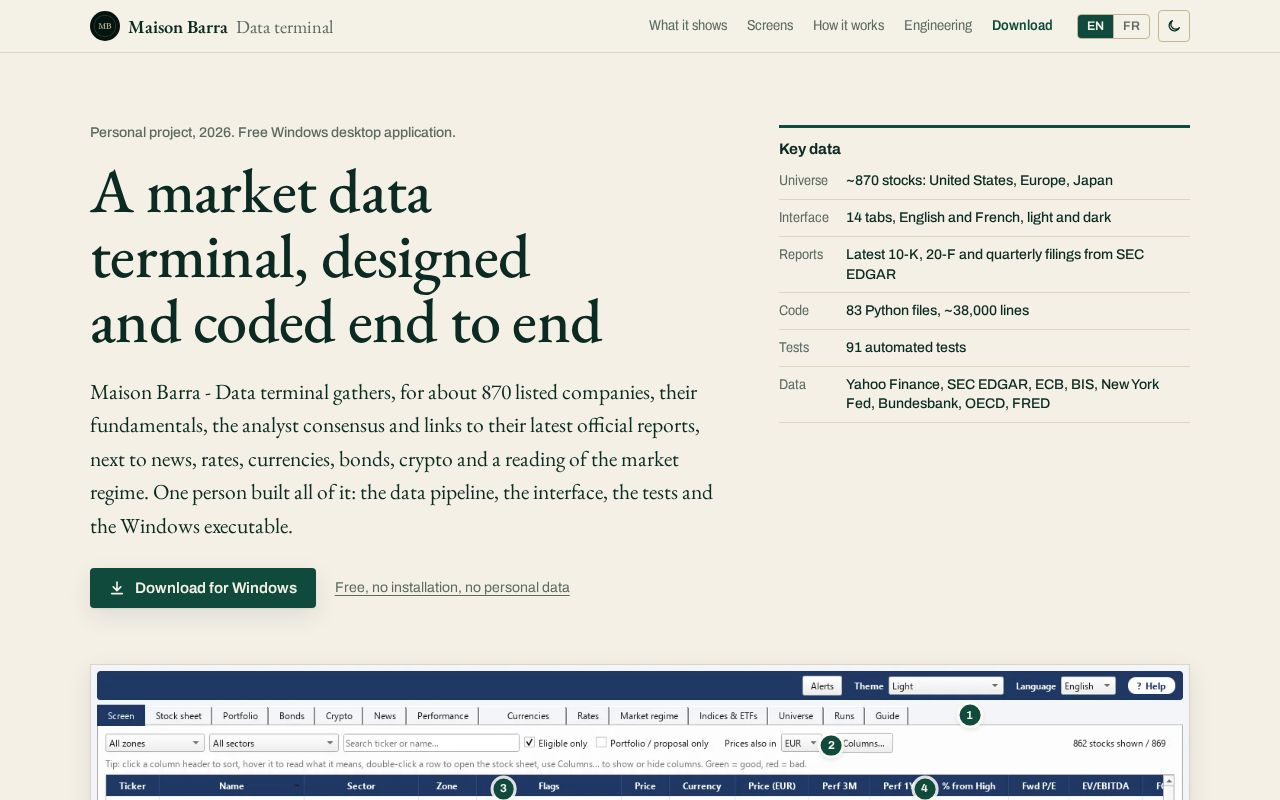
Task: Click the Download for Windows button
Action: [203, 588]
